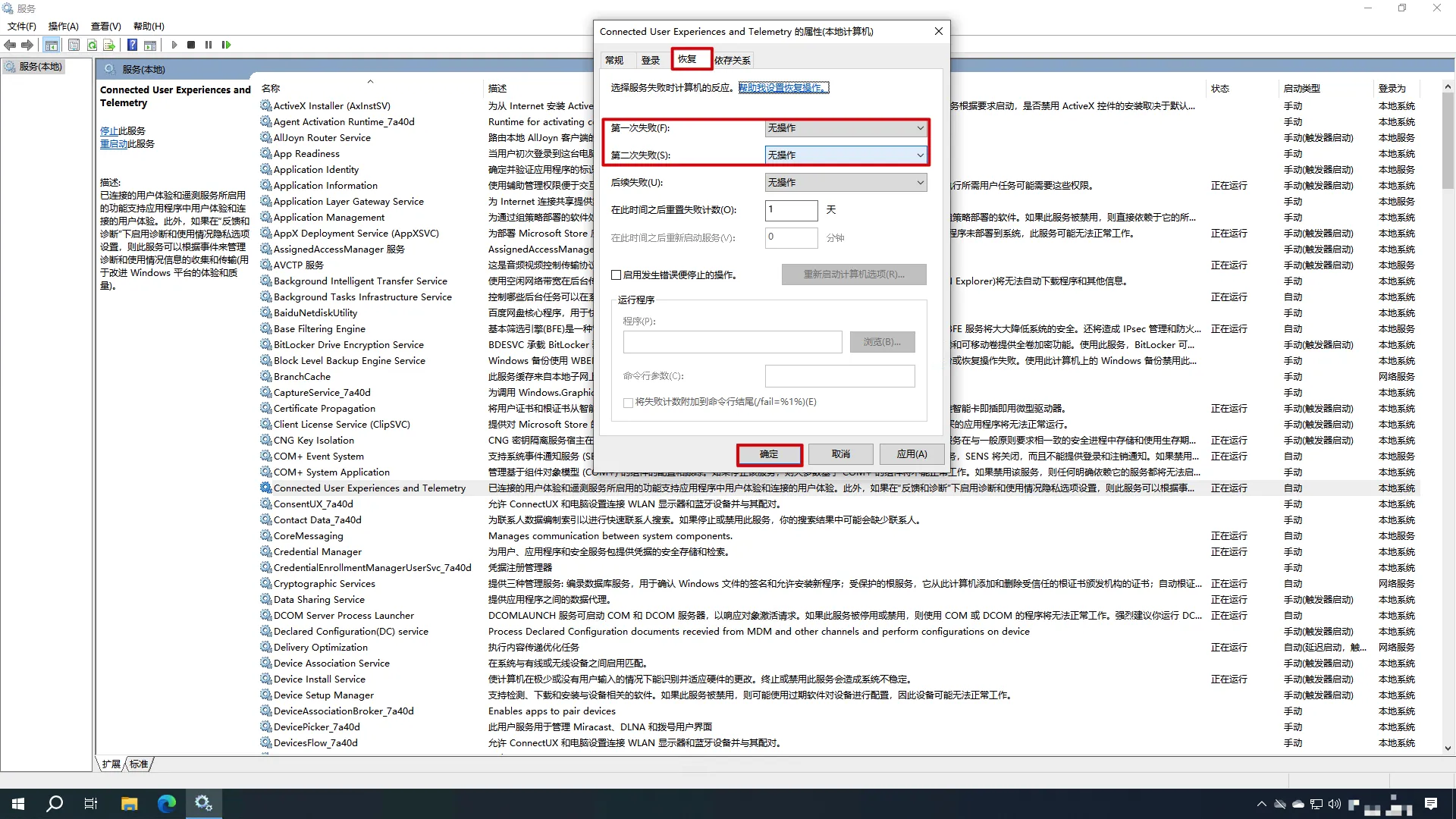Click the 确定 button
The image size is (1456, 819).
tap(769, 454)
